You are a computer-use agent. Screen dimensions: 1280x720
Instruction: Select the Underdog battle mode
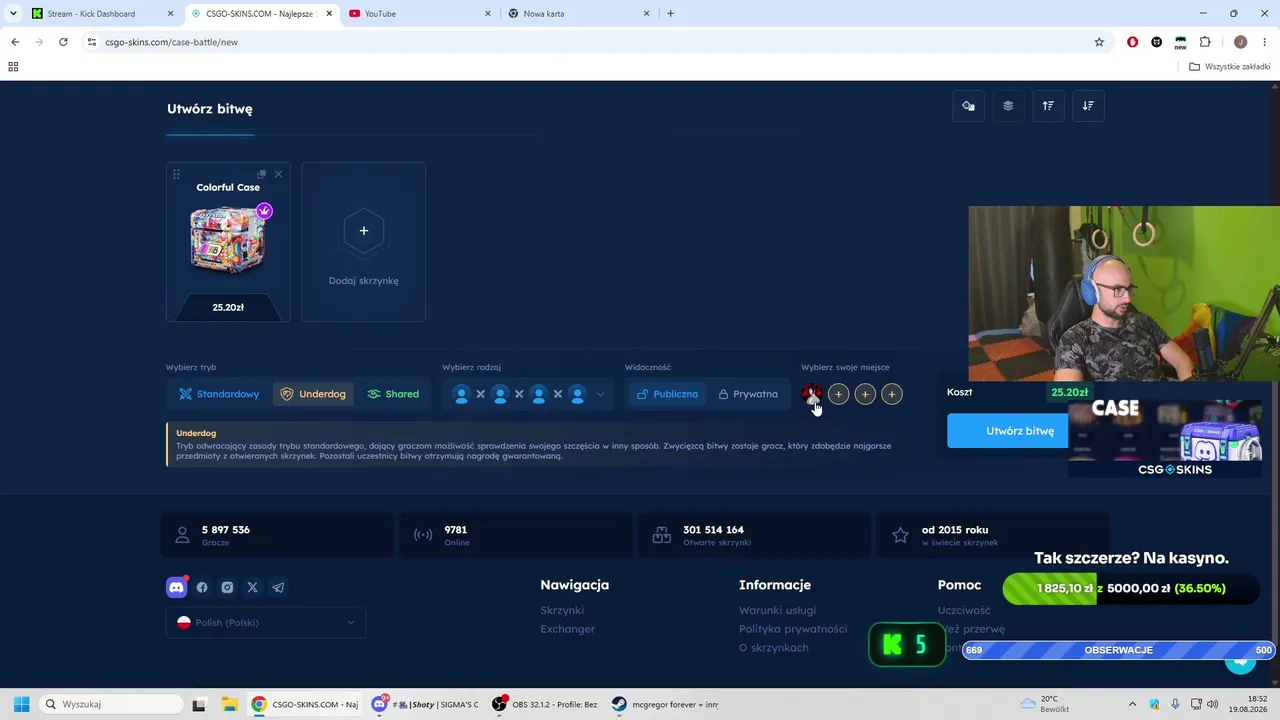313,394
